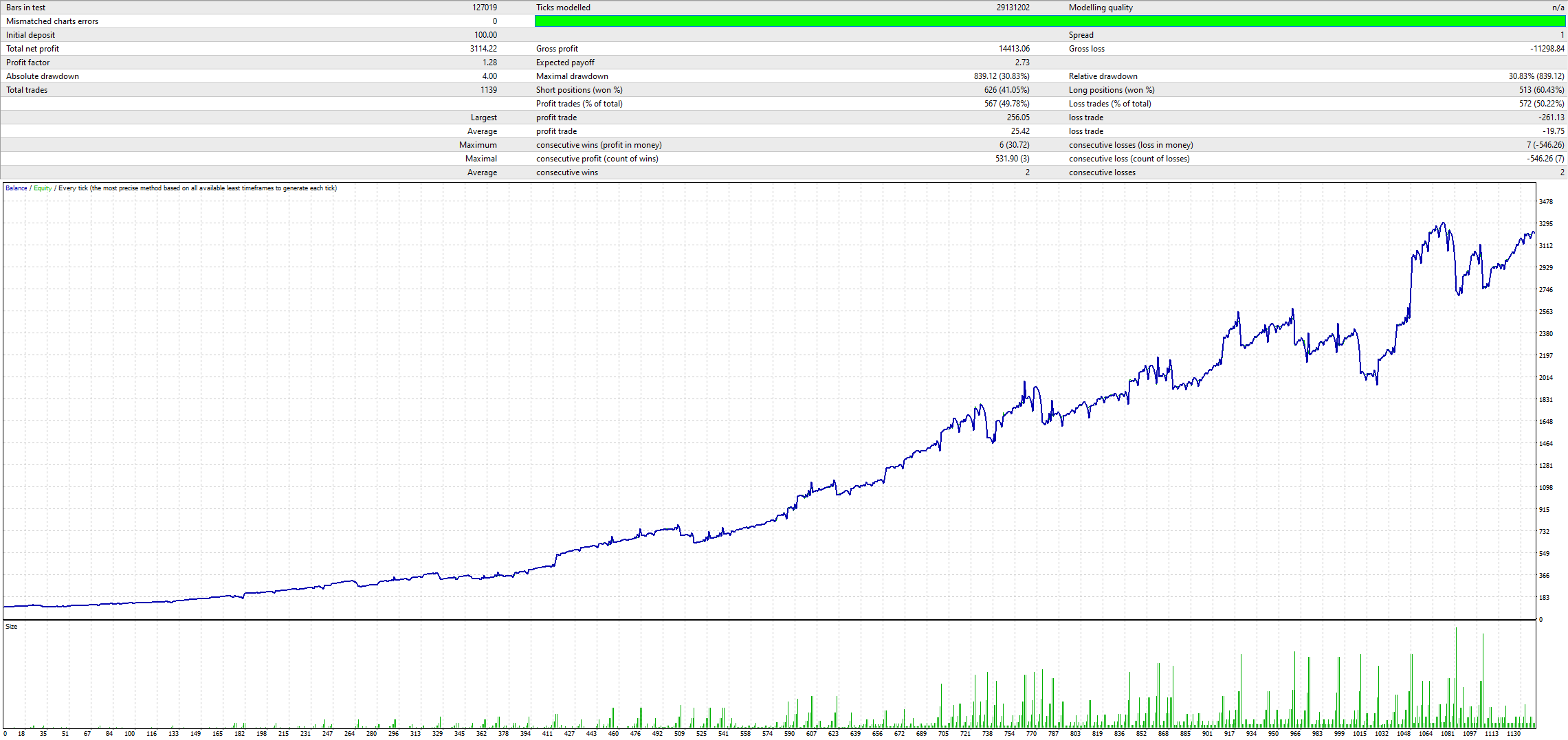Click the gross profit value 14413.06
Screen dimensions: 1568x740
pyautogui.click(x=1014, y=49)
